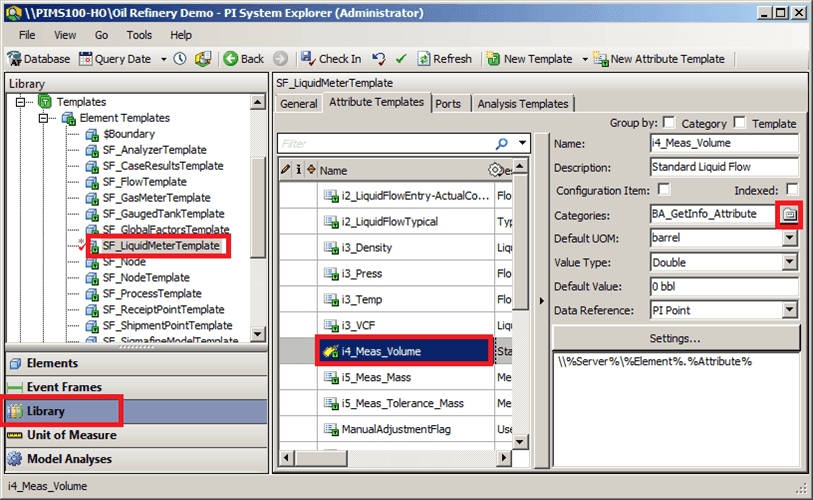Open the Default UOM dropdown

[x=790, y=238]
